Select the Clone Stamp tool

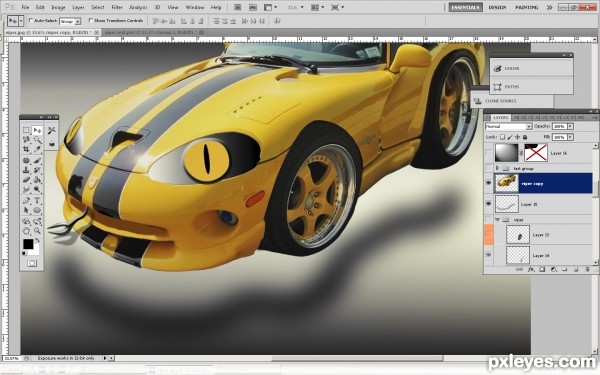pos(26,170)
